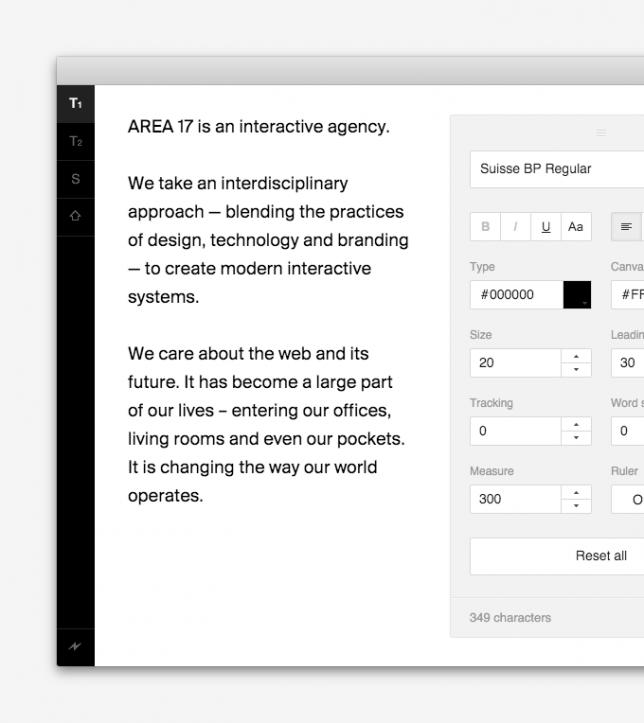Click the Size value field showing 20

(x=515, y=363)
